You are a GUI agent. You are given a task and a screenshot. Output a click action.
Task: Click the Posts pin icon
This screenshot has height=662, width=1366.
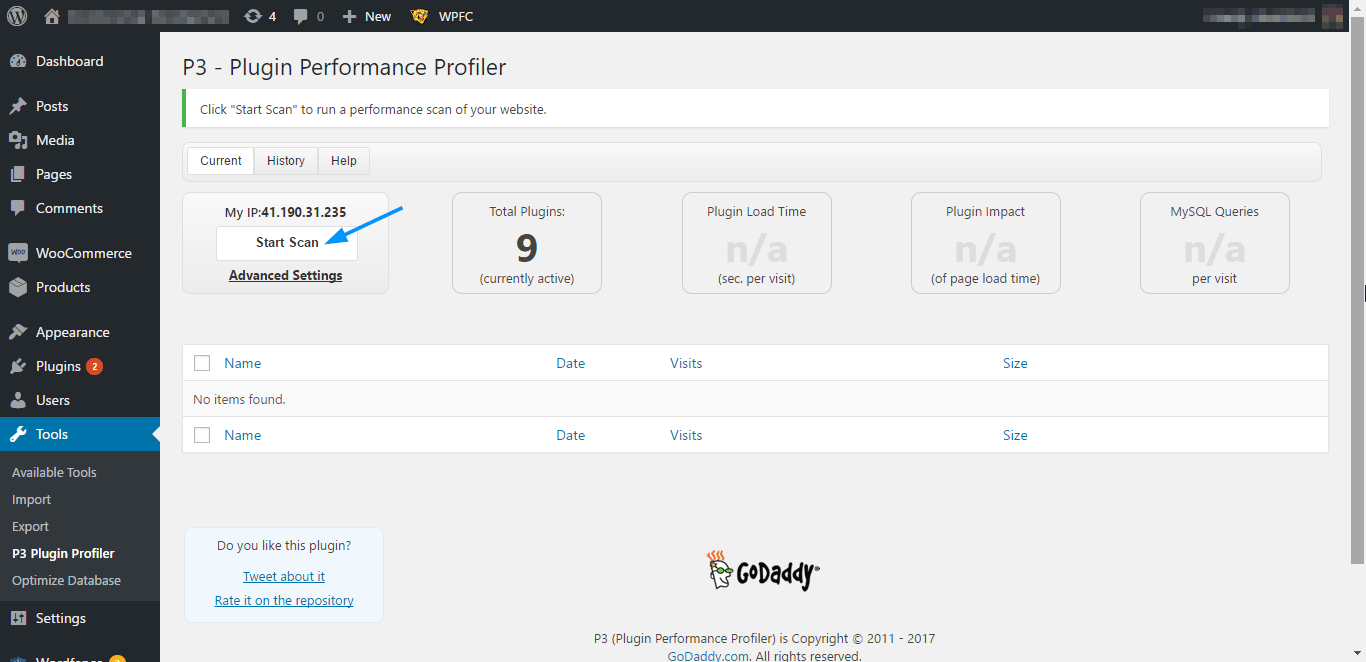point(18,106)
